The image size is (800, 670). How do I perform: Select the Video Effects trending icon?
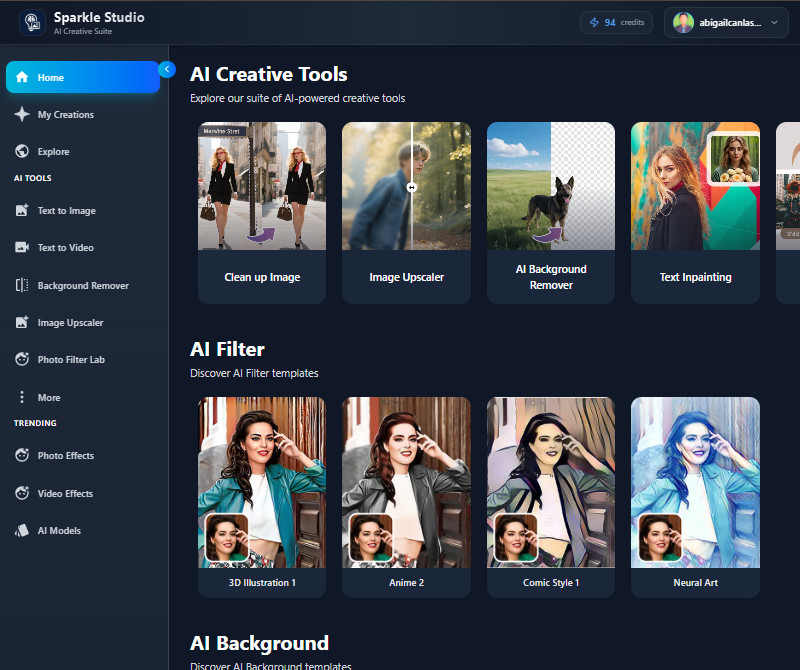tap(22, 493)
